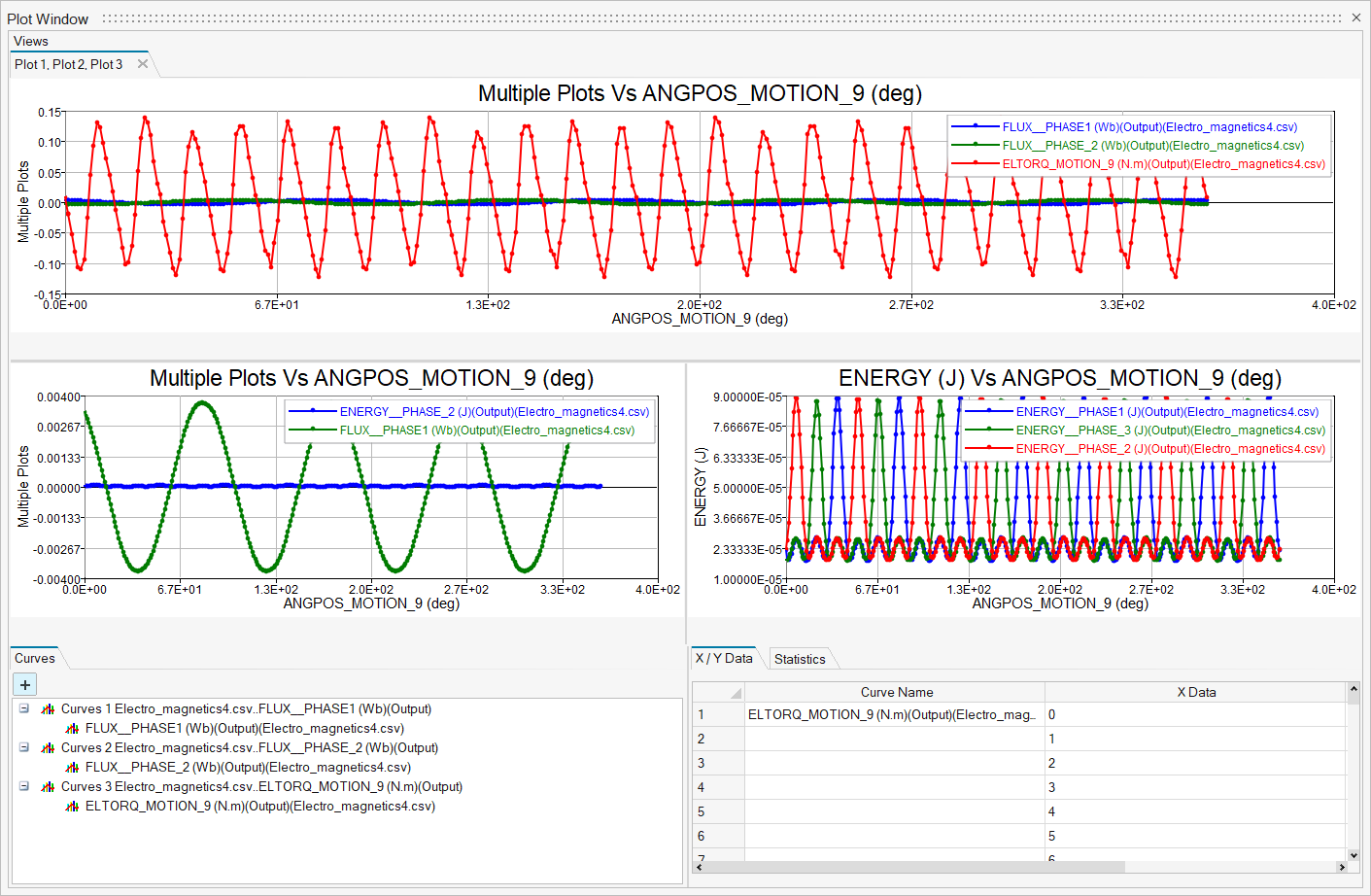1371x896 pixels.
Task: Select the Curves panel tab
Action: tap(35, 658)
